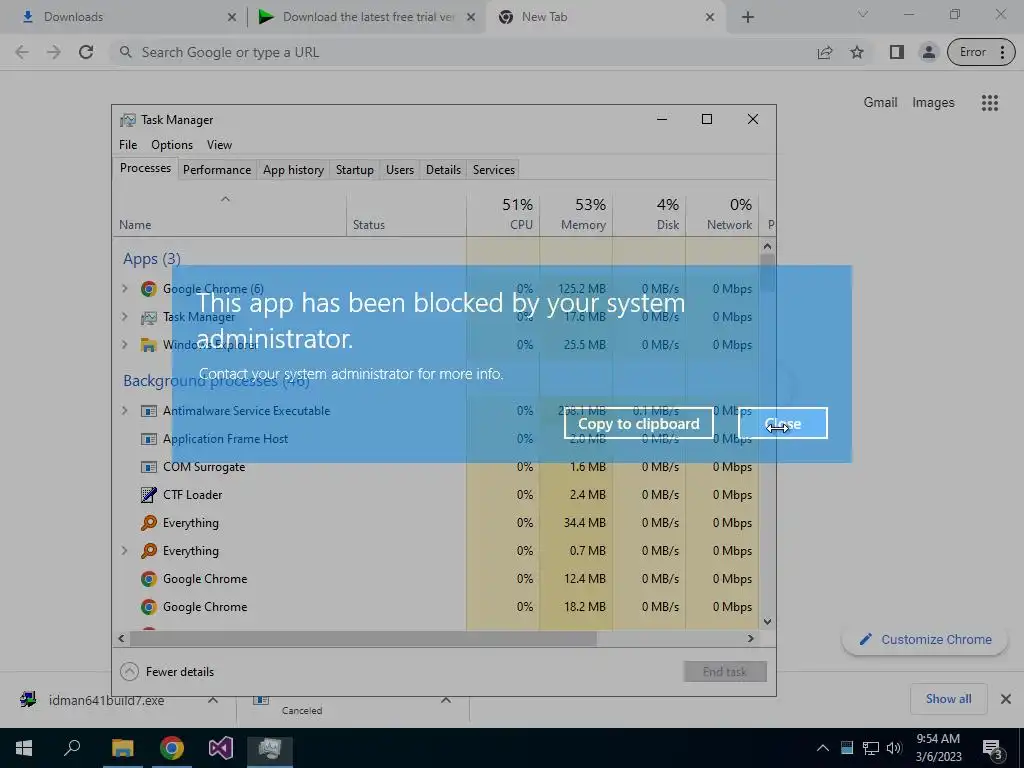The height and width of the screenshot is (768, 1024).
Task: Open Task Manager View menu
Action: 219,145
